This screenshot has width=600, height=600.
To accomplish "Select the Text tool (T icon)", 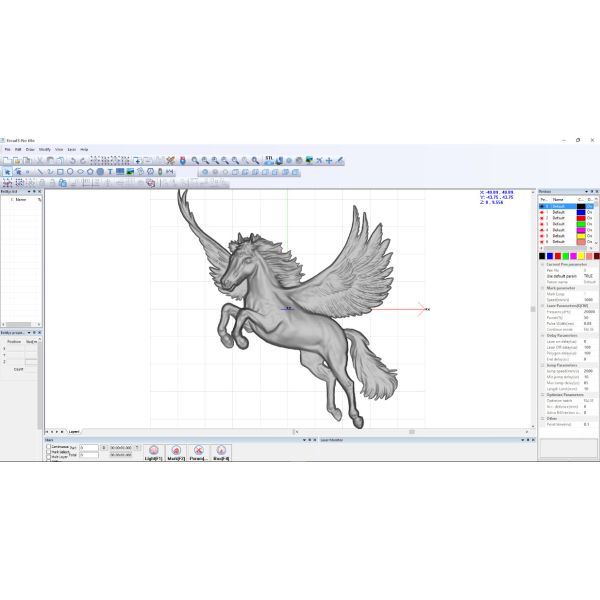I will (110, 172).
